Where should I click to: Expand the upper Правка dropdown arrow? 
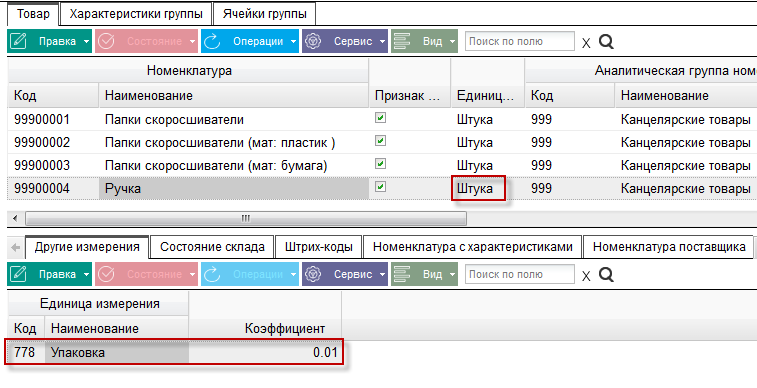pyautogui.click(x=86, y=42)
